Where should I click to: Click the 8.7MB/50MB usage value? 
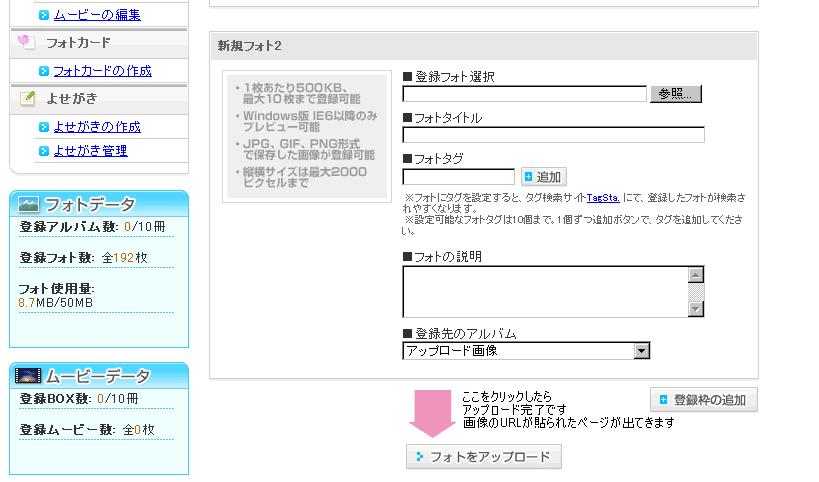55,303
